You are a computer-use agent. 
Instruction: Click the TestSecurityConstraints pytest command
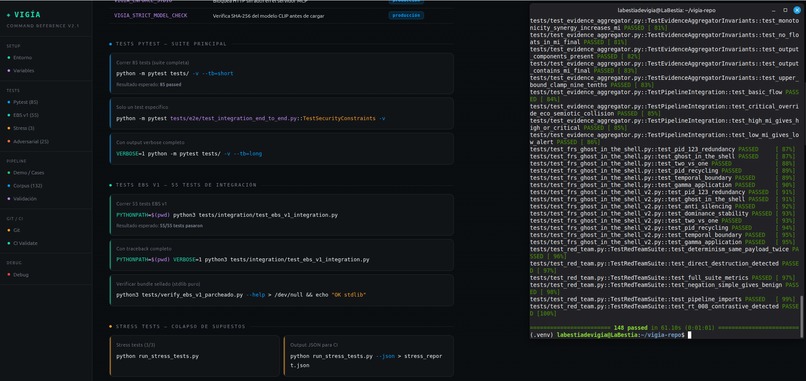pyautogui.click(x=251, y=118)
